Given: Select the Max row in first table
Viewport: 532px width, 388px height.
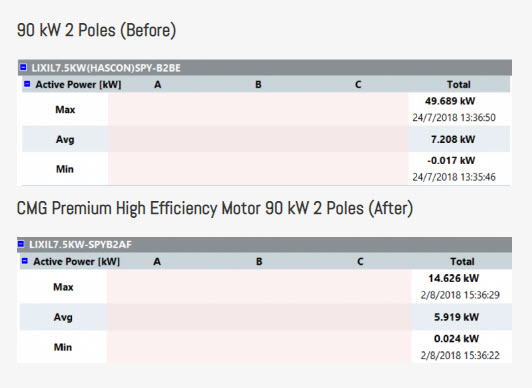Looking at the screenshot, I should tap(266, 109).
